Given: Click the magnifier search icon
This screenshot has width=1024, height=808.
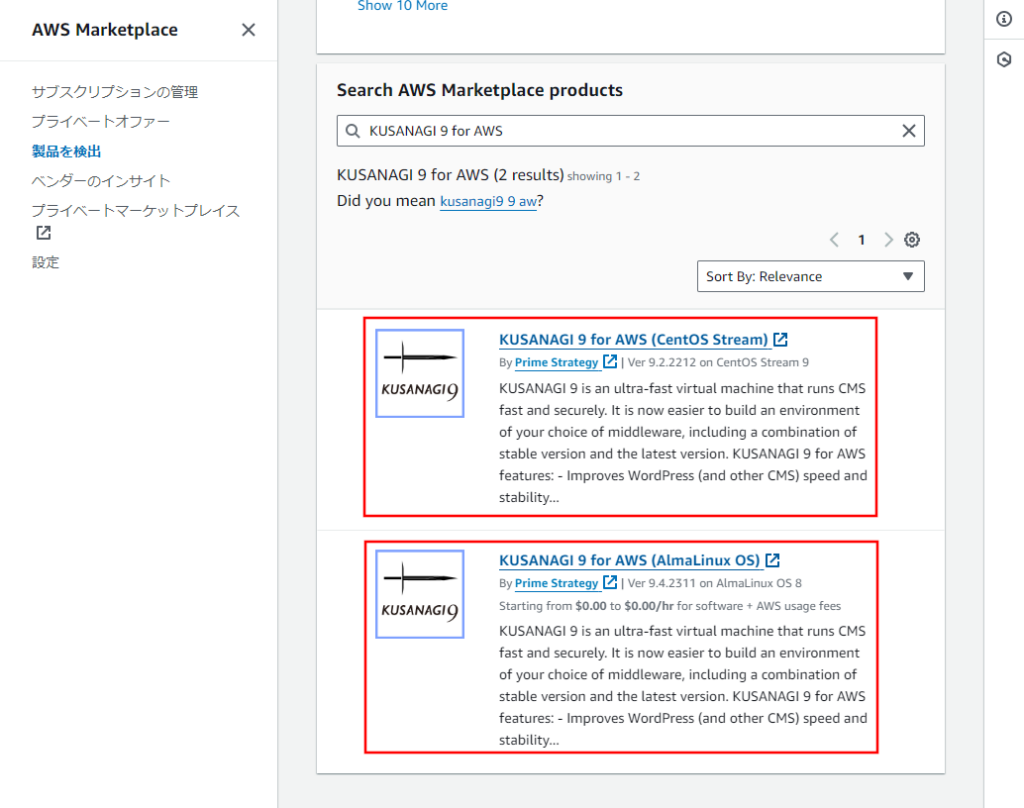Looking at the screenshot, I should click(353, 131).
